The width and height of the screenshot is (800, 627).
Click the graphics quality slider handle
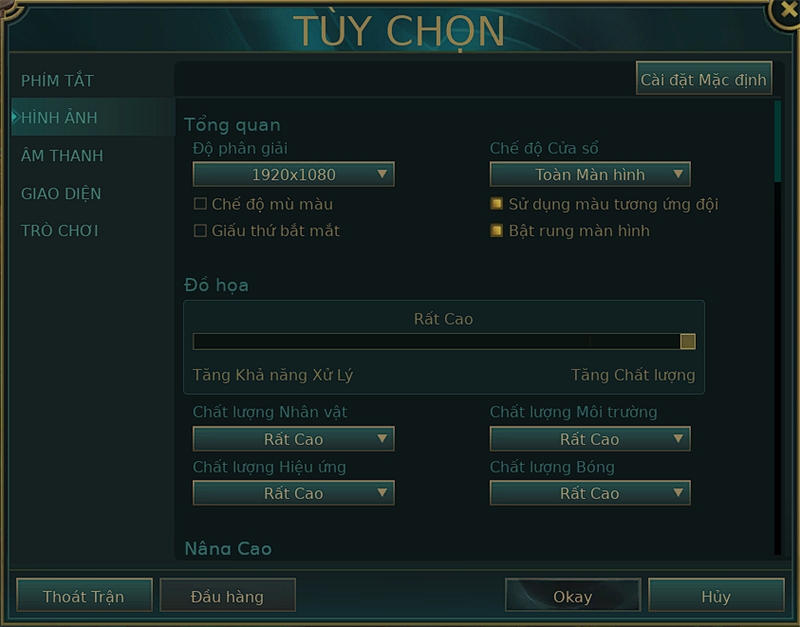[687, 341]
